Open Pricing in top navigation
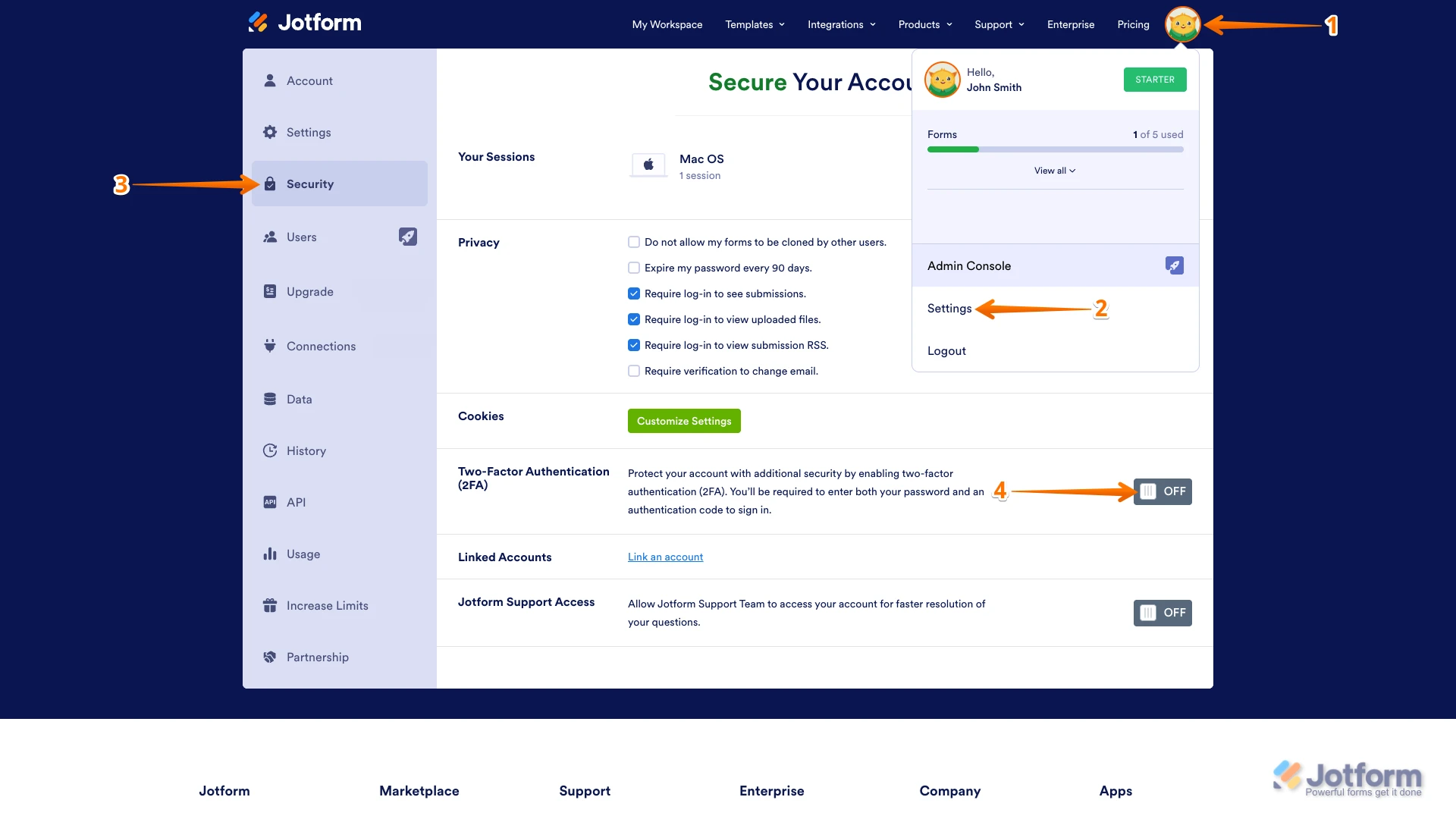The height and width of the screenshot is (819, 1456). point(1133,24)
